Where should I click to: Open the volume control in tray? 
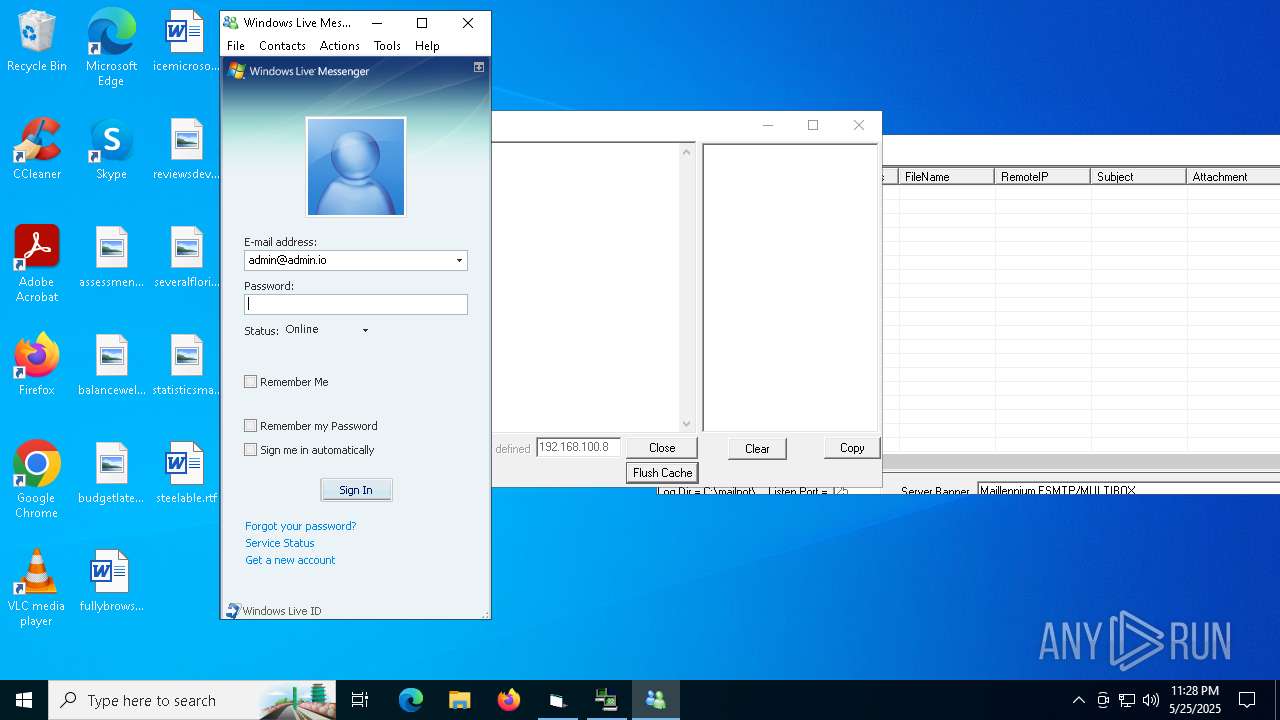(1151, 700)
